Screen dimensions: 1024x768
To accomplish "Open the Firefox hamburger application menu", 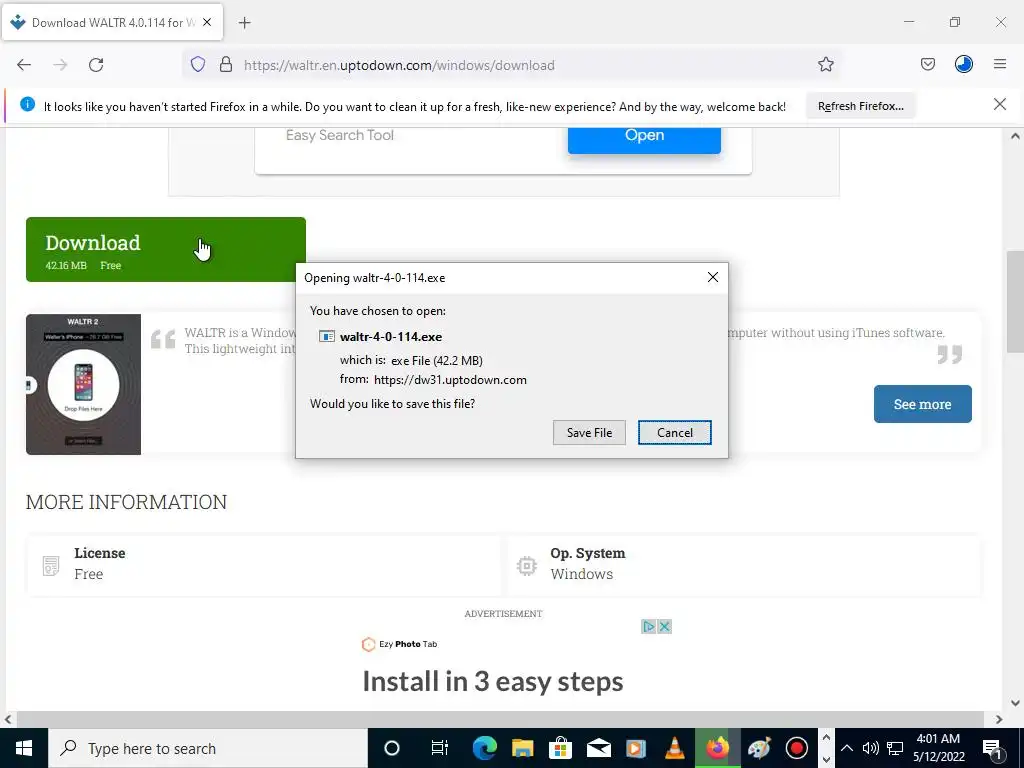I will tap(999, 64).
